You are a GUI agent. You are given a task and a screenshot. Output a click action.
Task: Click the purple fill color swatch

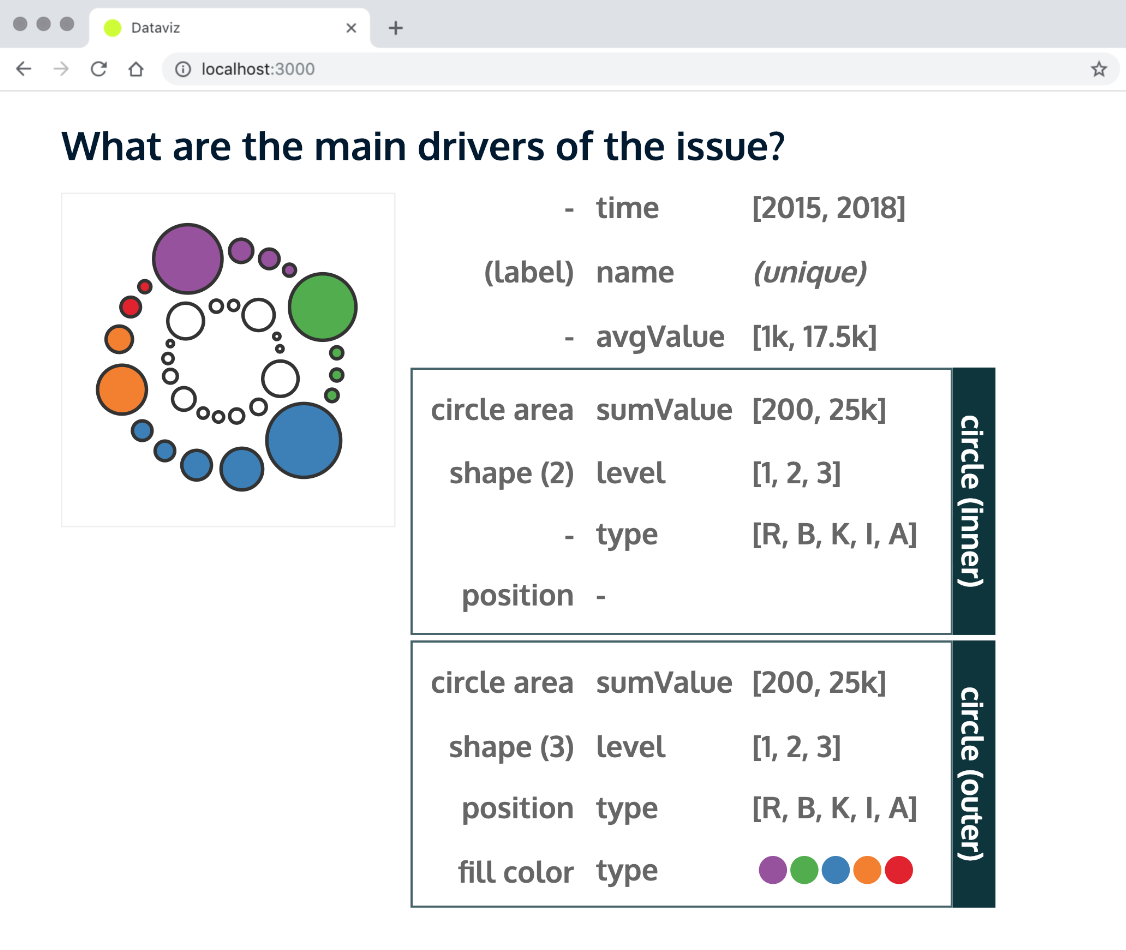773,870
